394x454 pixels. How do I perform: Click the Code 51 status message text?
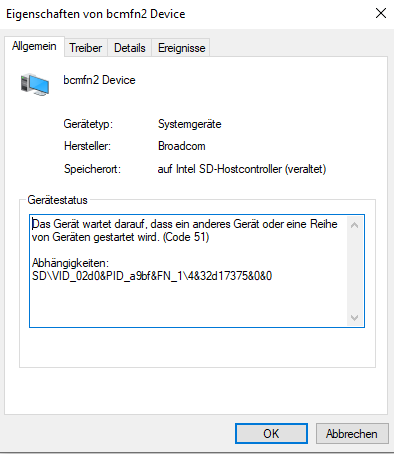185,230
